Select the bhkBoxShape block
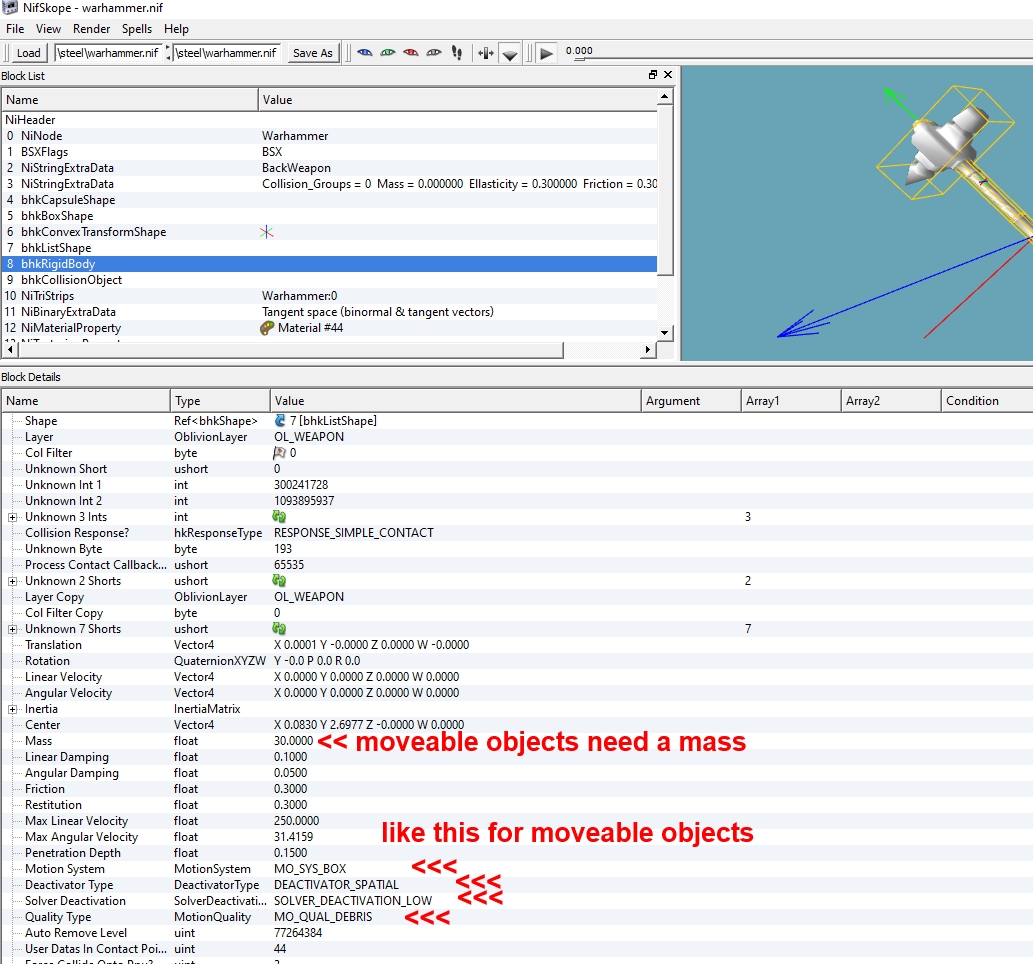The width and height of the screenshot is (1033, 964). coord(329,215)
